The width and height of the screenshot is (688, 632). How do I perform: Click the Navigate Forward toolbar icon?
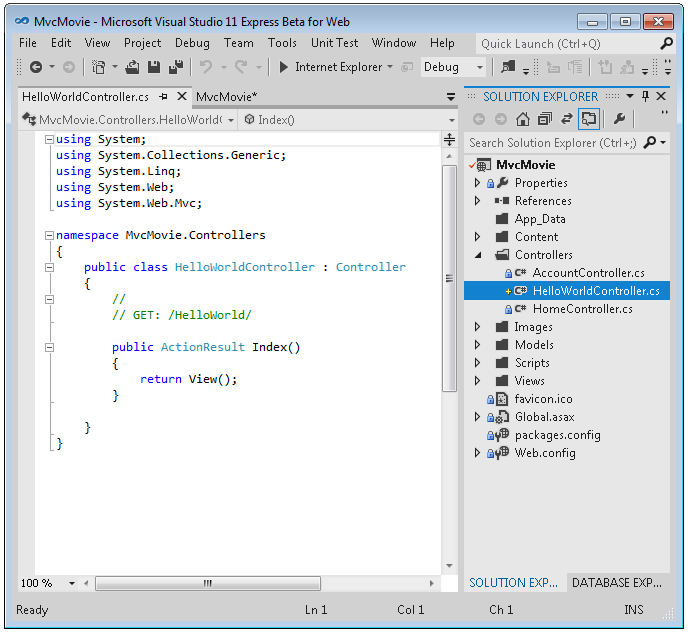69,67
